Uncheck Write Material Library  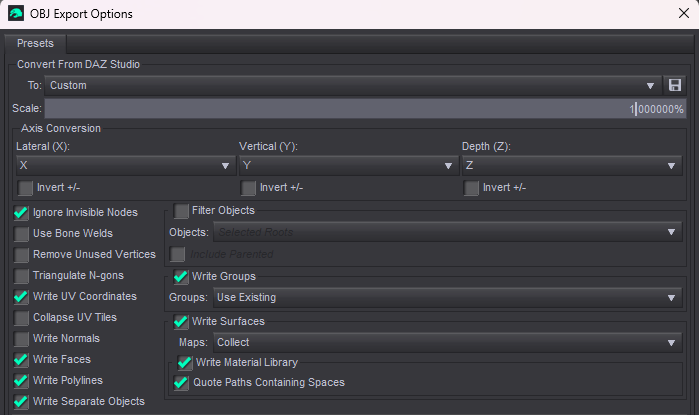(x=184, y=363)
